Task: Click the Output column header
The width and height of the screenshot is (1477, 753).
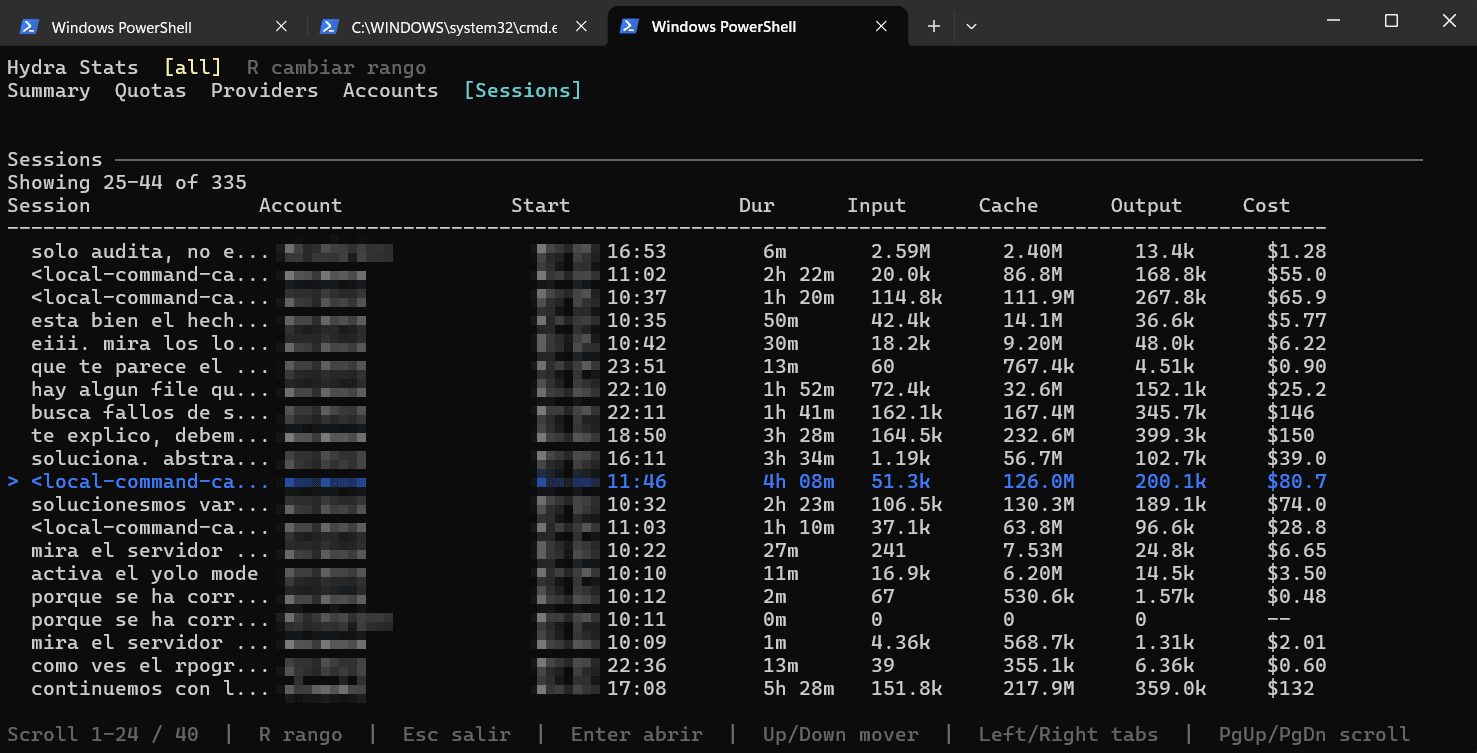Action: pos(1146,205)
